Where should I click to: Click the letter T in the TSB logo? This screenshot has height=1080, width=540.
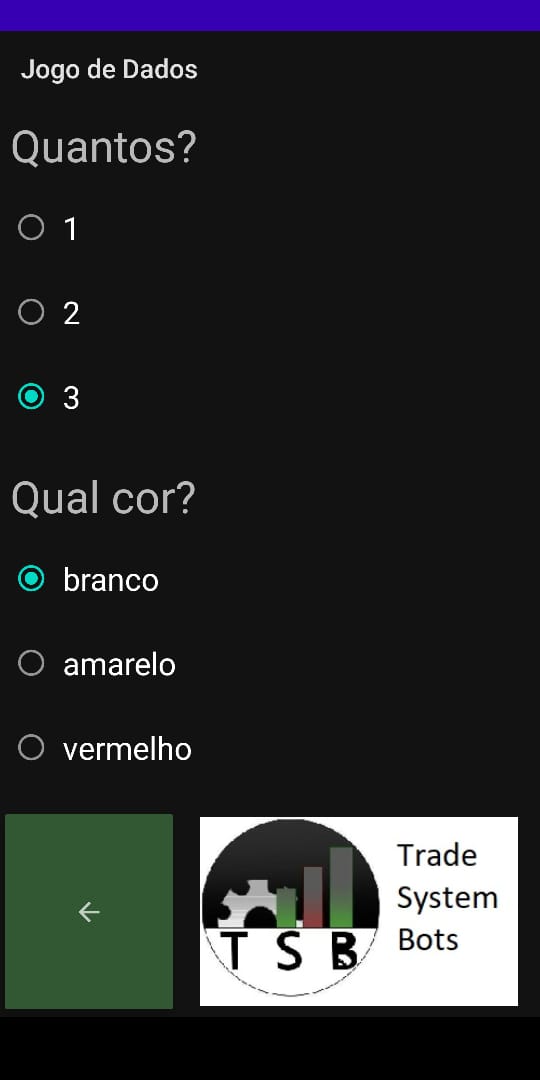click(234, 951)
